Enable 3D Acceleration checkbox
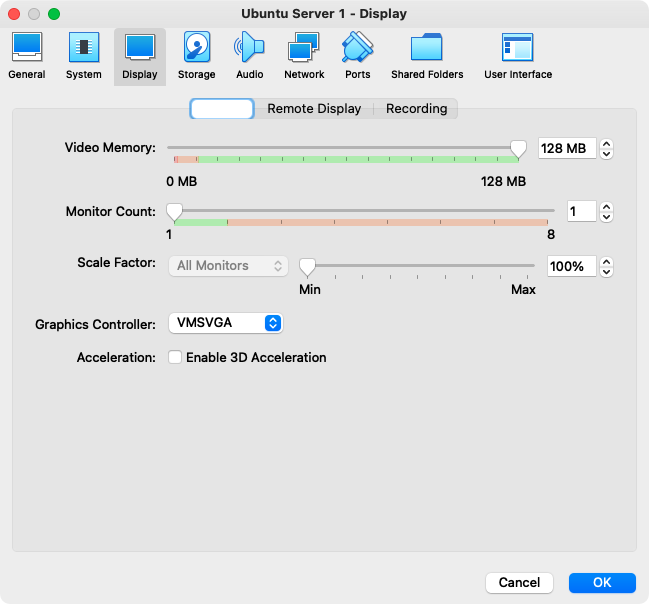This screenshot has height=604, width=649. coord(175,357)
